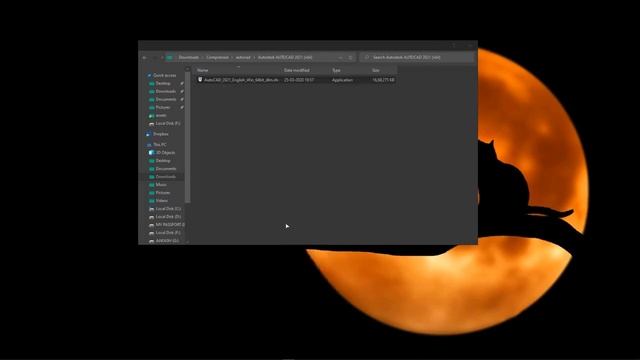Focus the Search Autodesk AUTOCAD 2021 field
640x360 pixels.
417,58
